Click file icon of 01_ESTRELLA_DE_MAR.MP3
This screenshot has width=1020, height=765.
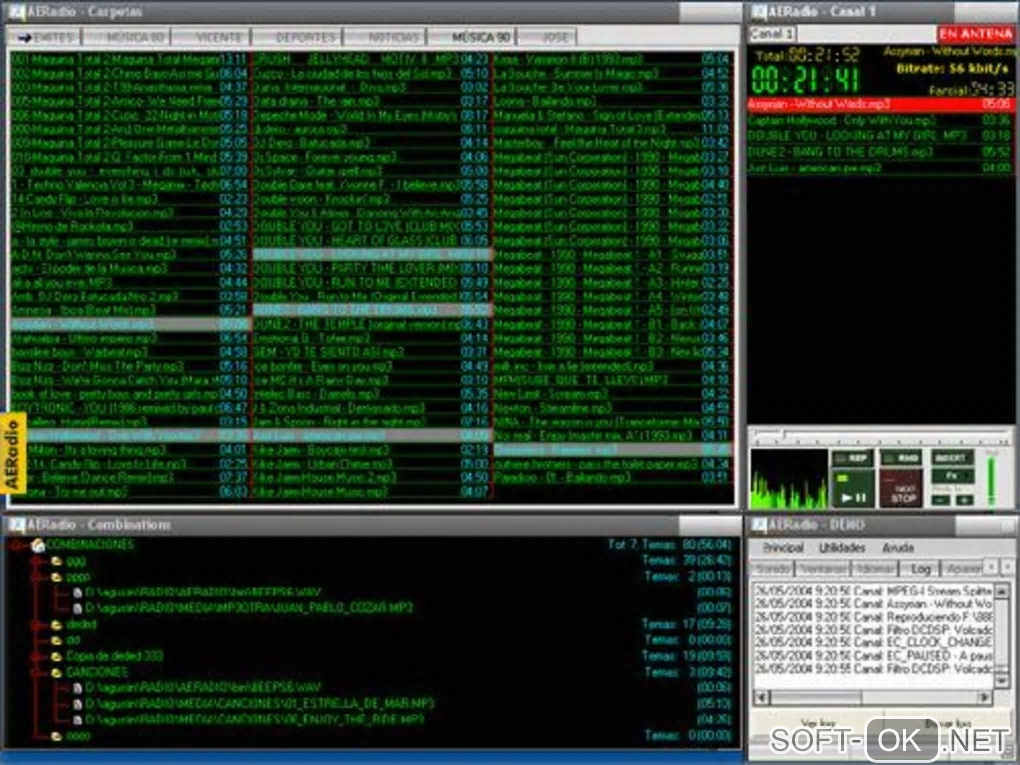(78, 704)
